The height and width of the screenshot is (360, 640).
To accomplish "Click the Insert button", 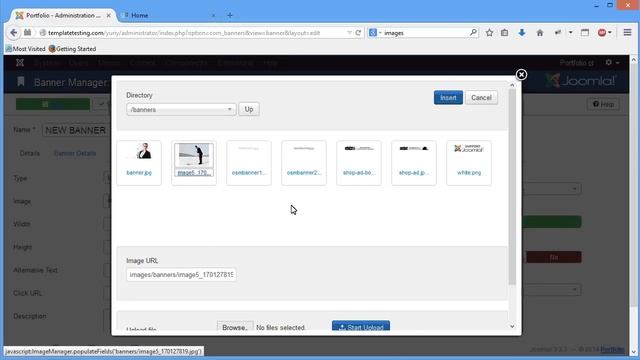I will [448, 98].
